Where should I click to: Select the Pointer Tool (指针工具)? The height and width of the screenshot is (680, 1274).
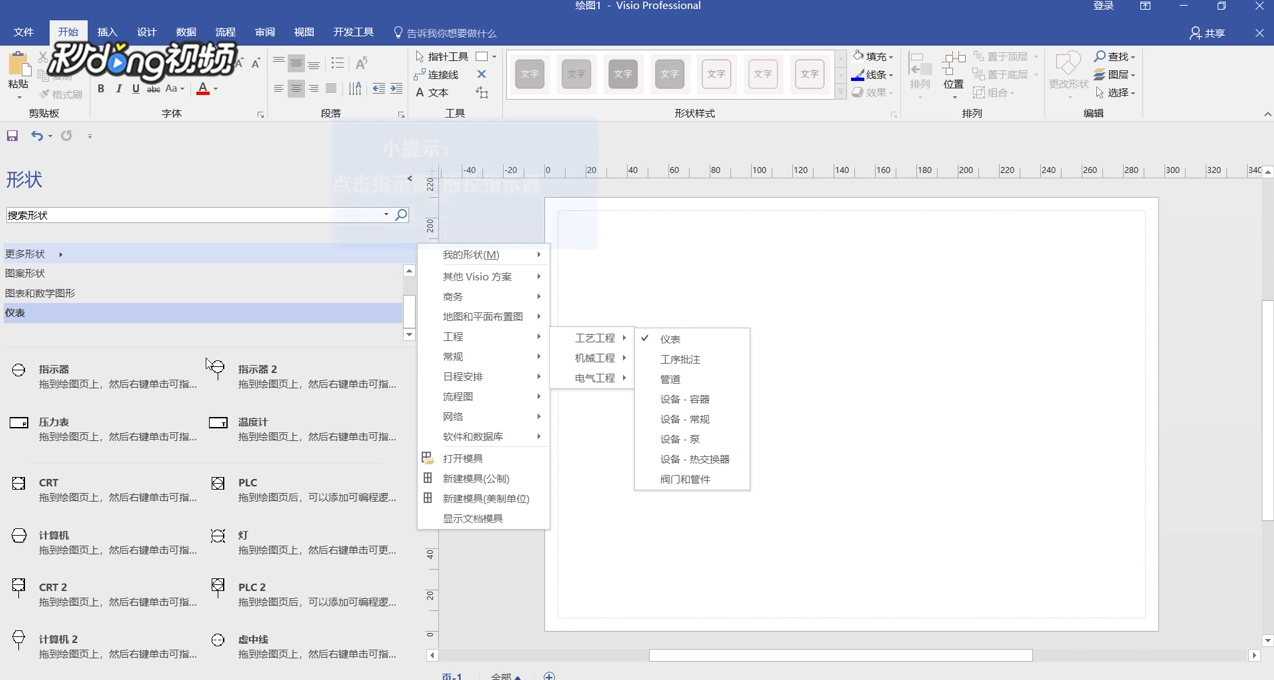coord(441,57)
